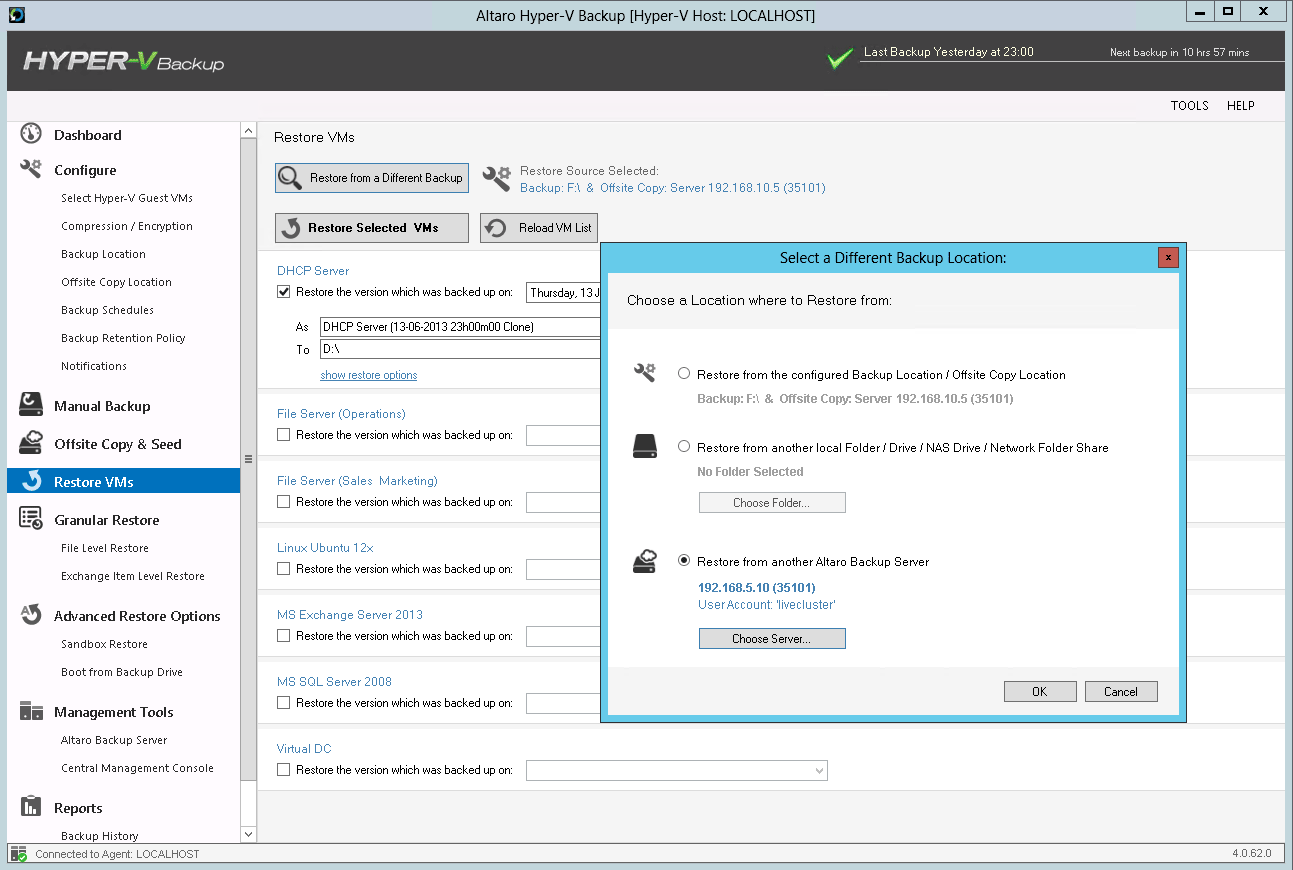1293x870 pixels.
Task: Click Choose Folder button
Action: tap(772, 503)
